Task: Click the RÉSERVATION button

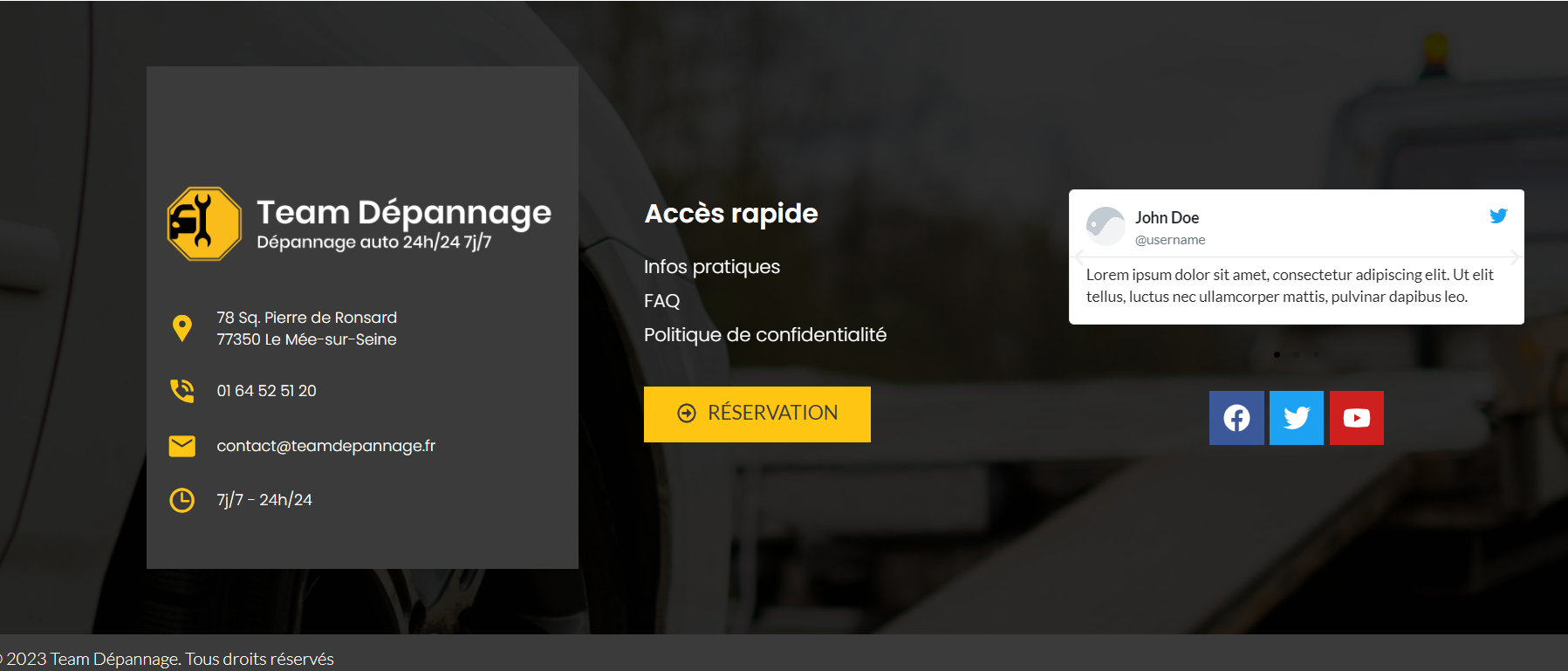Action: tap(757, 414)
